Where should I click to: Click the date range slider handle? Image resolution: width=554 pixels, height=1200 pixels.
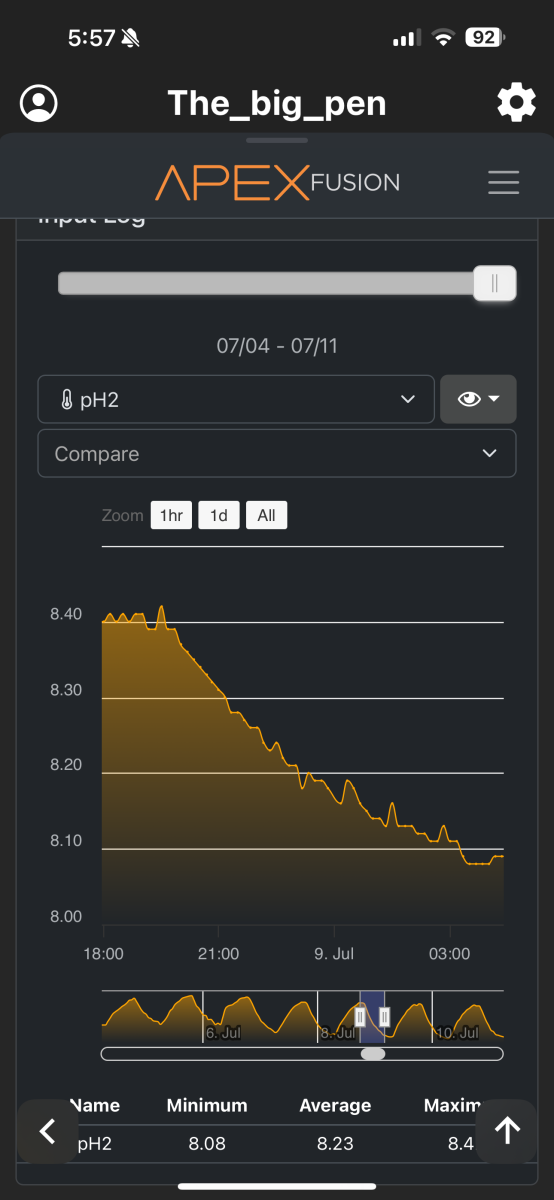(x=494, y=284)
